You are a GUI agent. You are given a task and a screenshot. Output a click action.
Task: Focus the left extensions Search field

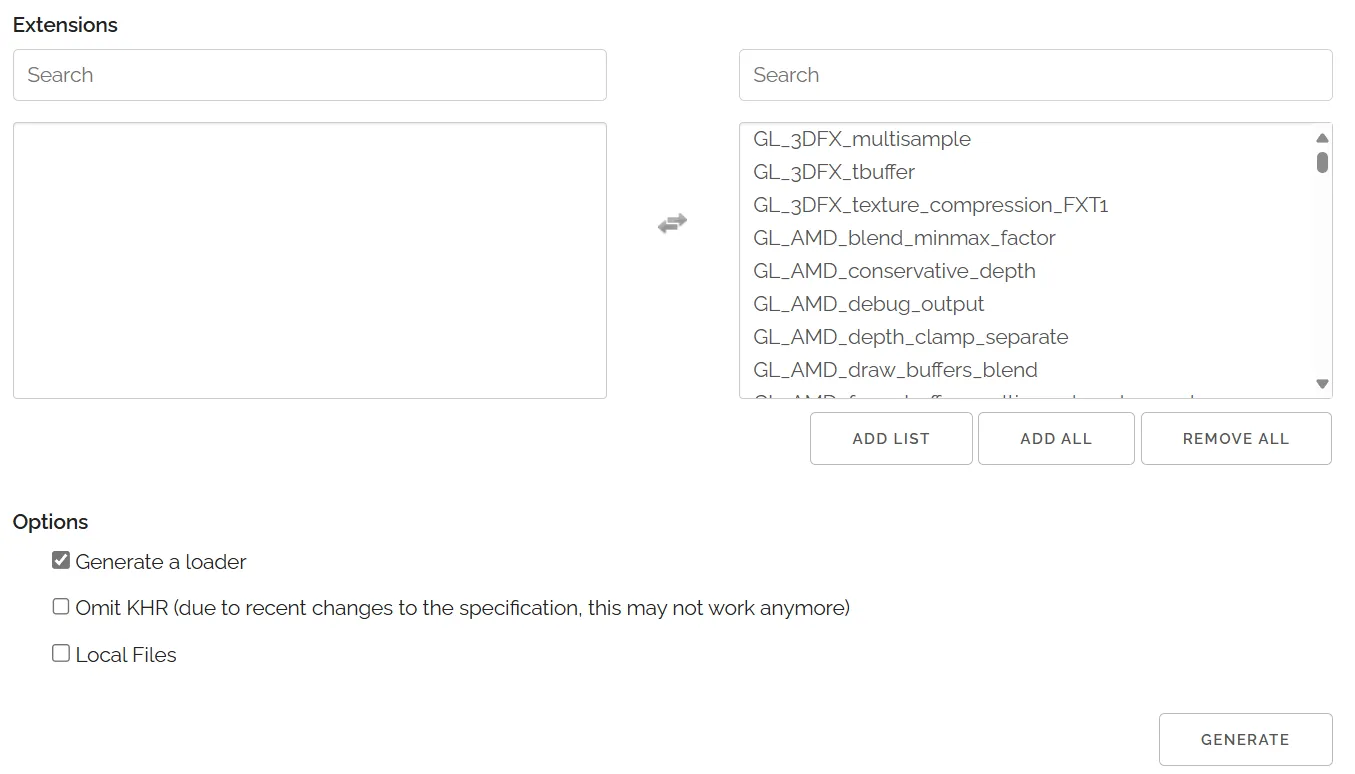click(310, 75)
